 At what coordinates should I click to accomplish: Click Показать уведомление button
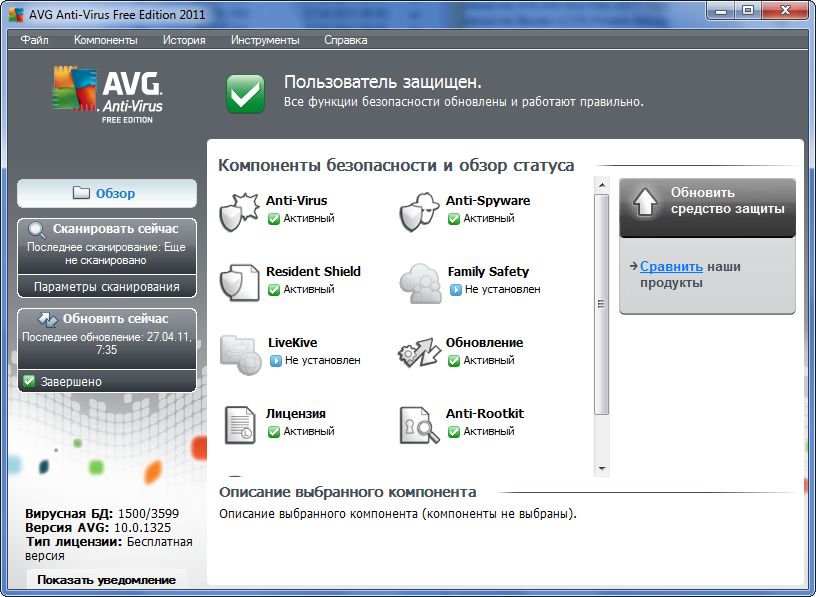click(107, 580)
